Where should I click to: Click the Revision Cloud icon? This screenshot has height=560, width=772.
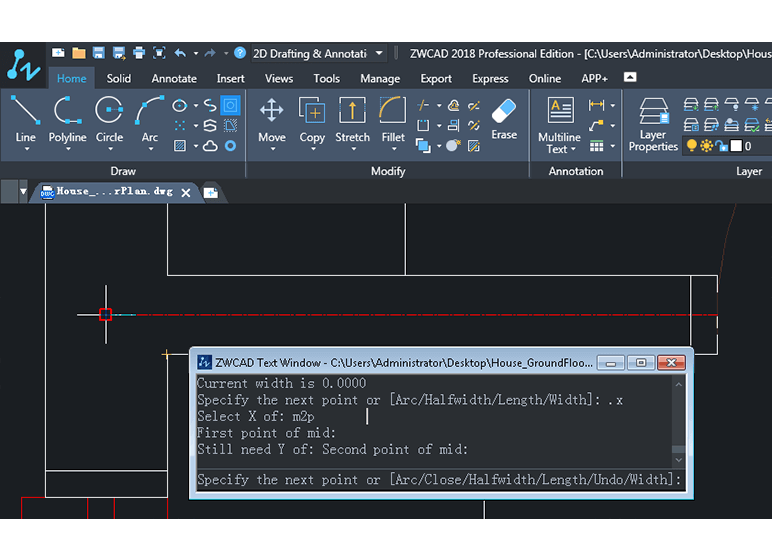210,146
